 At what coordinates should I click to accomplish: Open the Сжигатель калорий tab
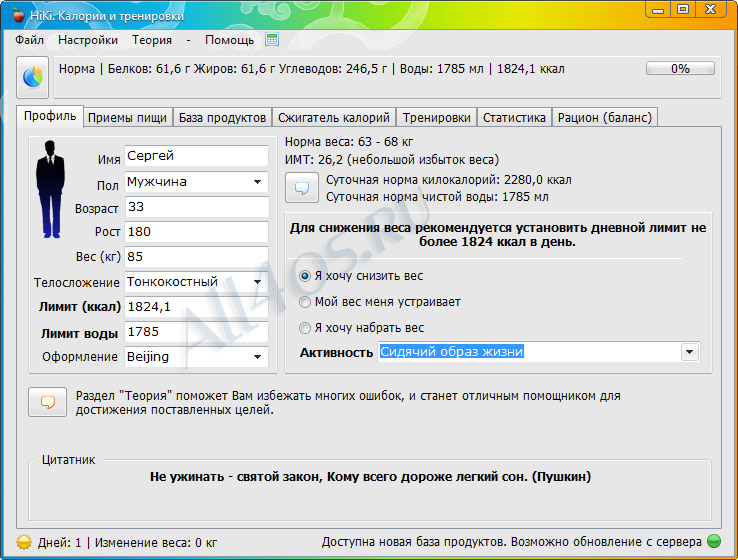[x=334, y=118]
